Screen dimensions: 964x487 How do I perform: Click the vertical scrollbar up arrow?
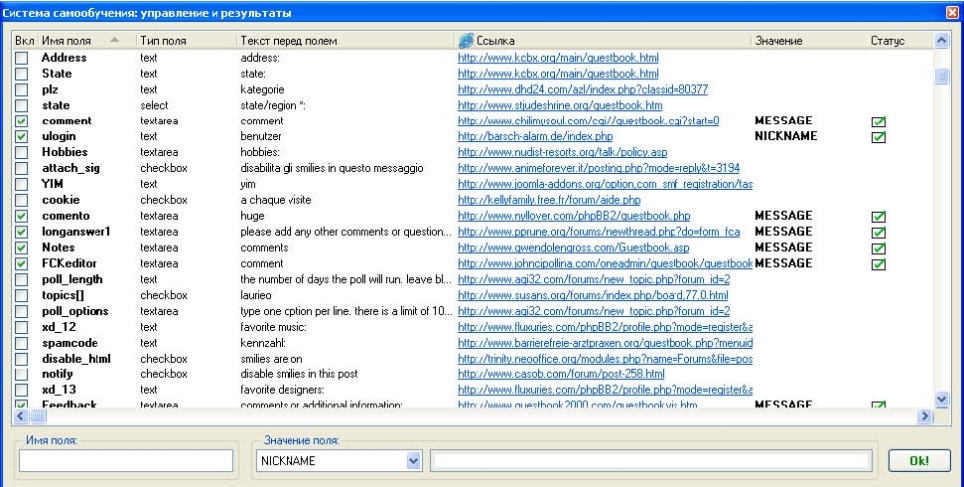coord(941,41)
